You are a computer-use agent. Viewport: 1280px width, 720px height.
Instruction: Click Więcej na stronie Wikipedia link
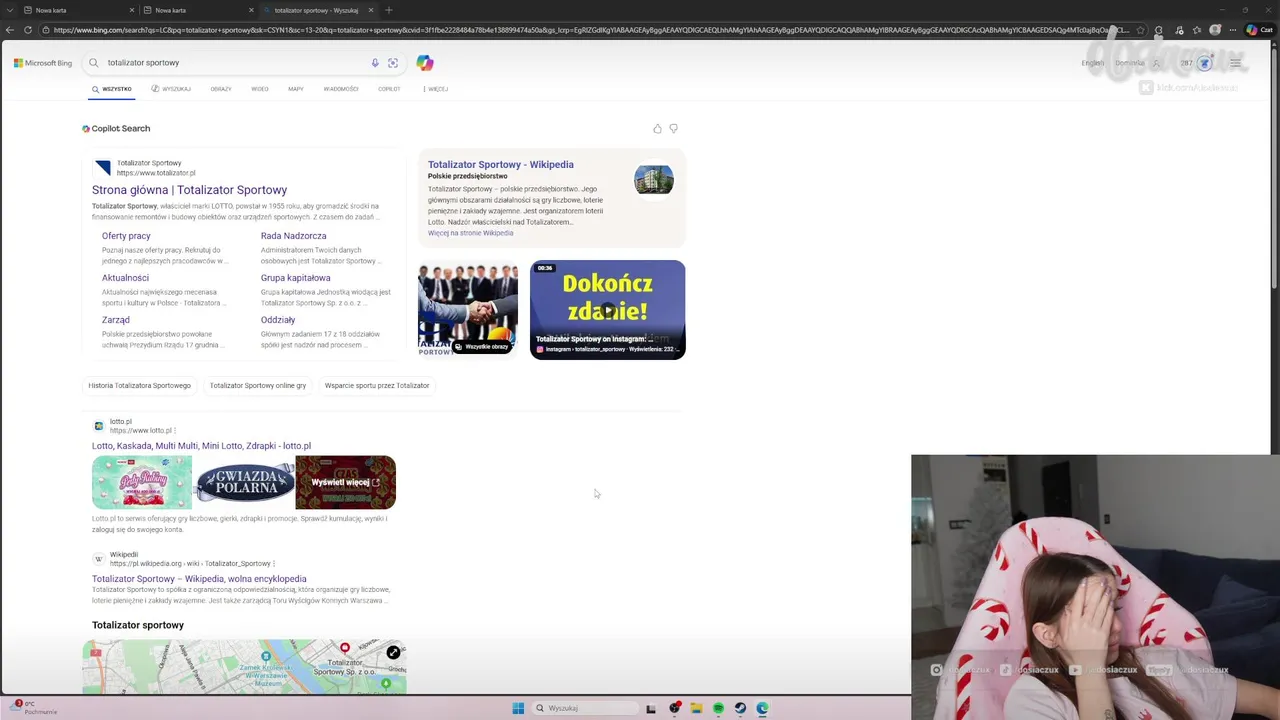pos(470,233)
